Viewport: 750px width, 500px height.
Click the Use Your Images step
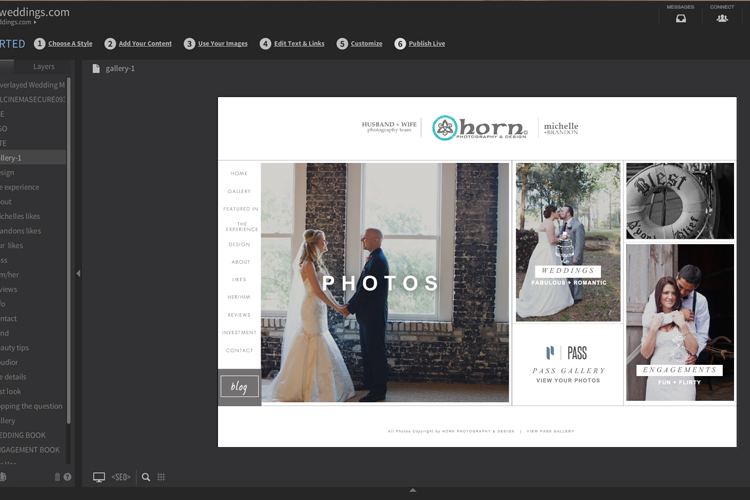[222, 44]
